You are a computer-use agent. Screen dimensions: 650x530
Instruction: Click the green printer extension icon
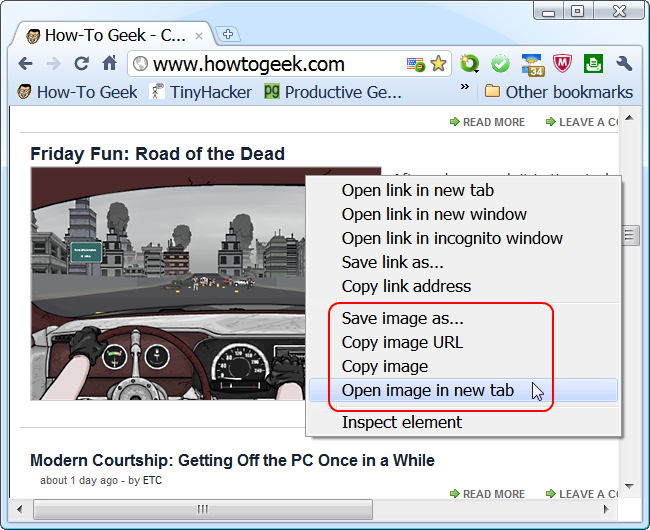tap(593, 63)
